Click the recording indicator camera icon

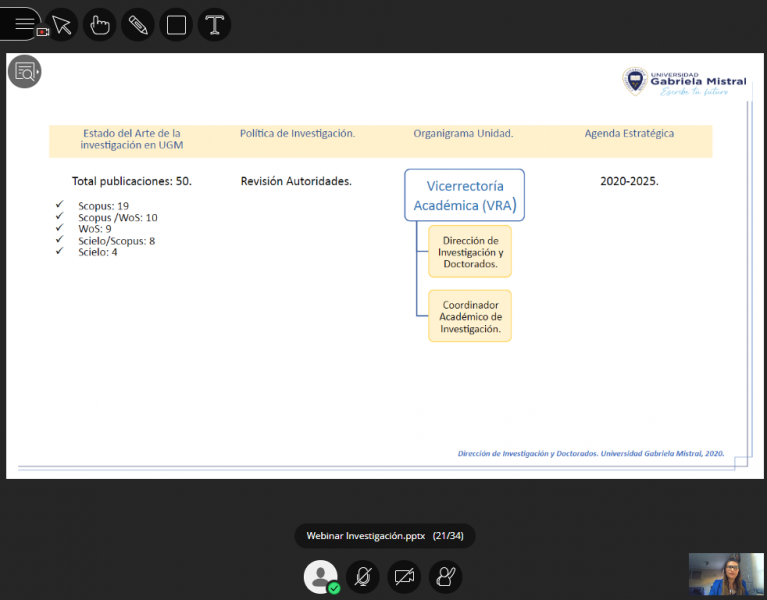[x=43, y=32]
